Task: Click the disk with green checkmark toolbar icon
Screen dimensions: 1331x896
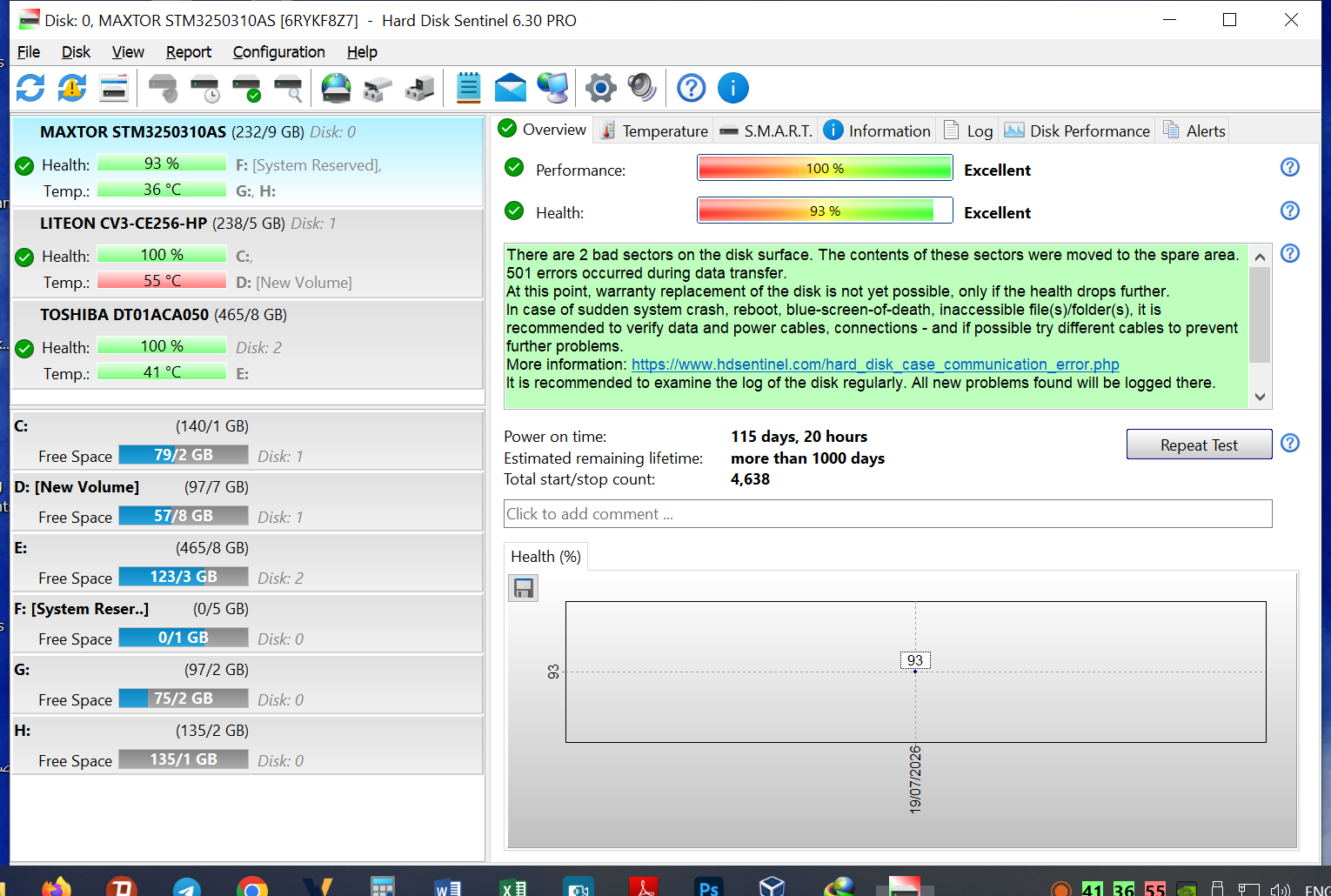Action: 247,88
